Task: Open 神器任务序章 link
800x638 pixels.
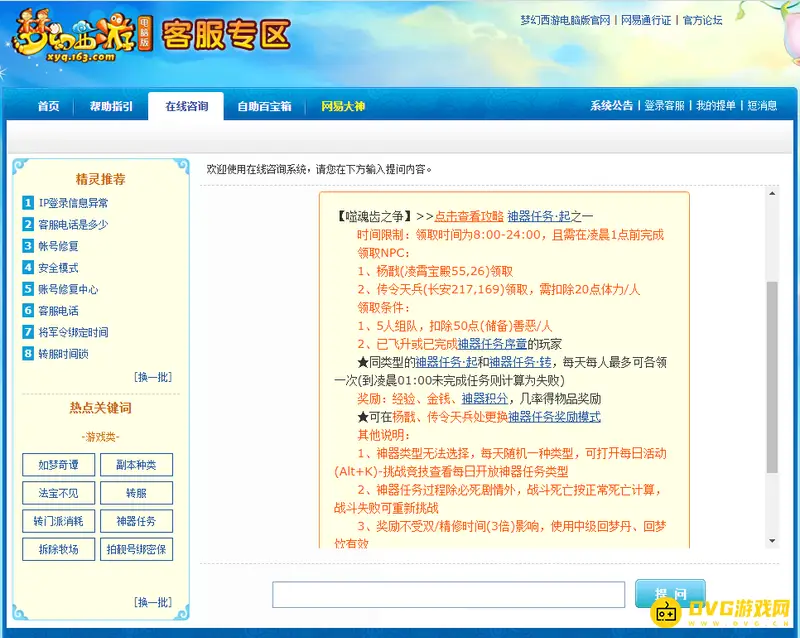Action: [x=492, y=344]
